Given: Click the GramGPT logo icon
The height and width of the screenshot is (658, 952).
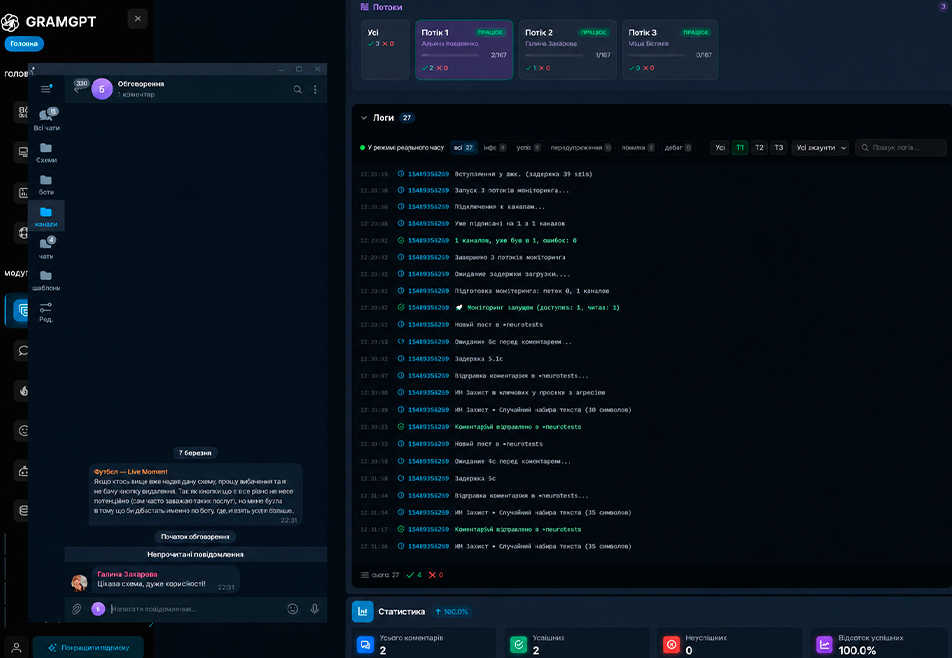Looking at the screenshot, I should click(x=10, y=22).
